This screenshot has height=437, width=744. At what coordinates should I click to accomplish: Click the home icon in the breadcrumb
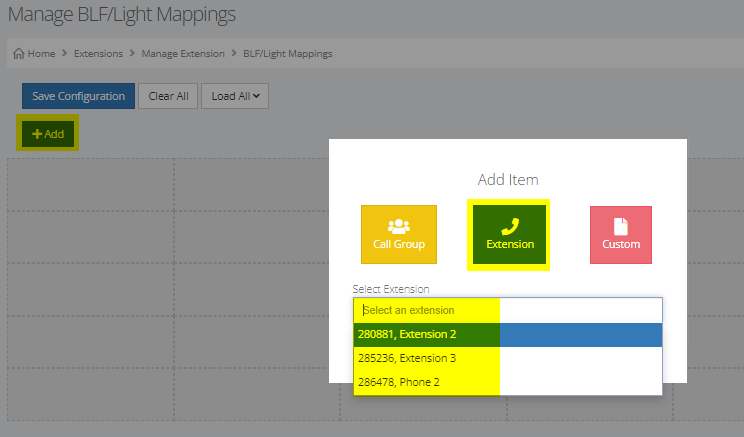[19, 53]
